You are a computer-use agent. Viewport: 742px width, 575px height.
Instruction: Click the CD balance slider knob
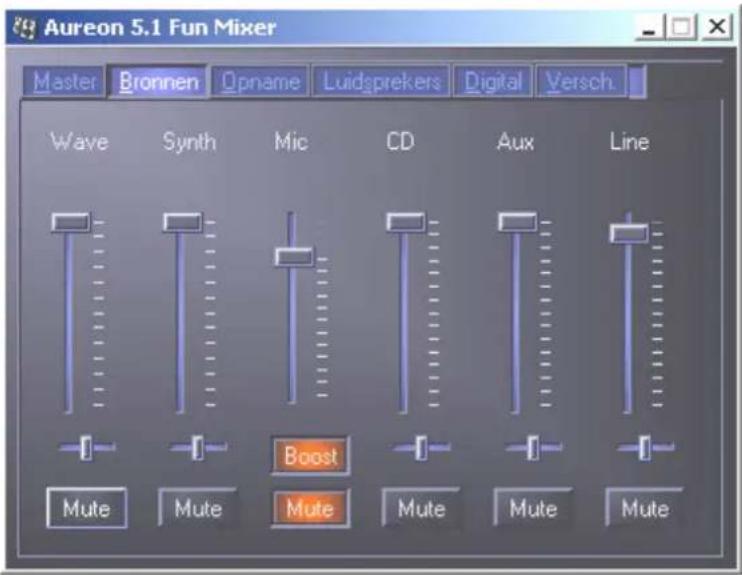point(421,447)
